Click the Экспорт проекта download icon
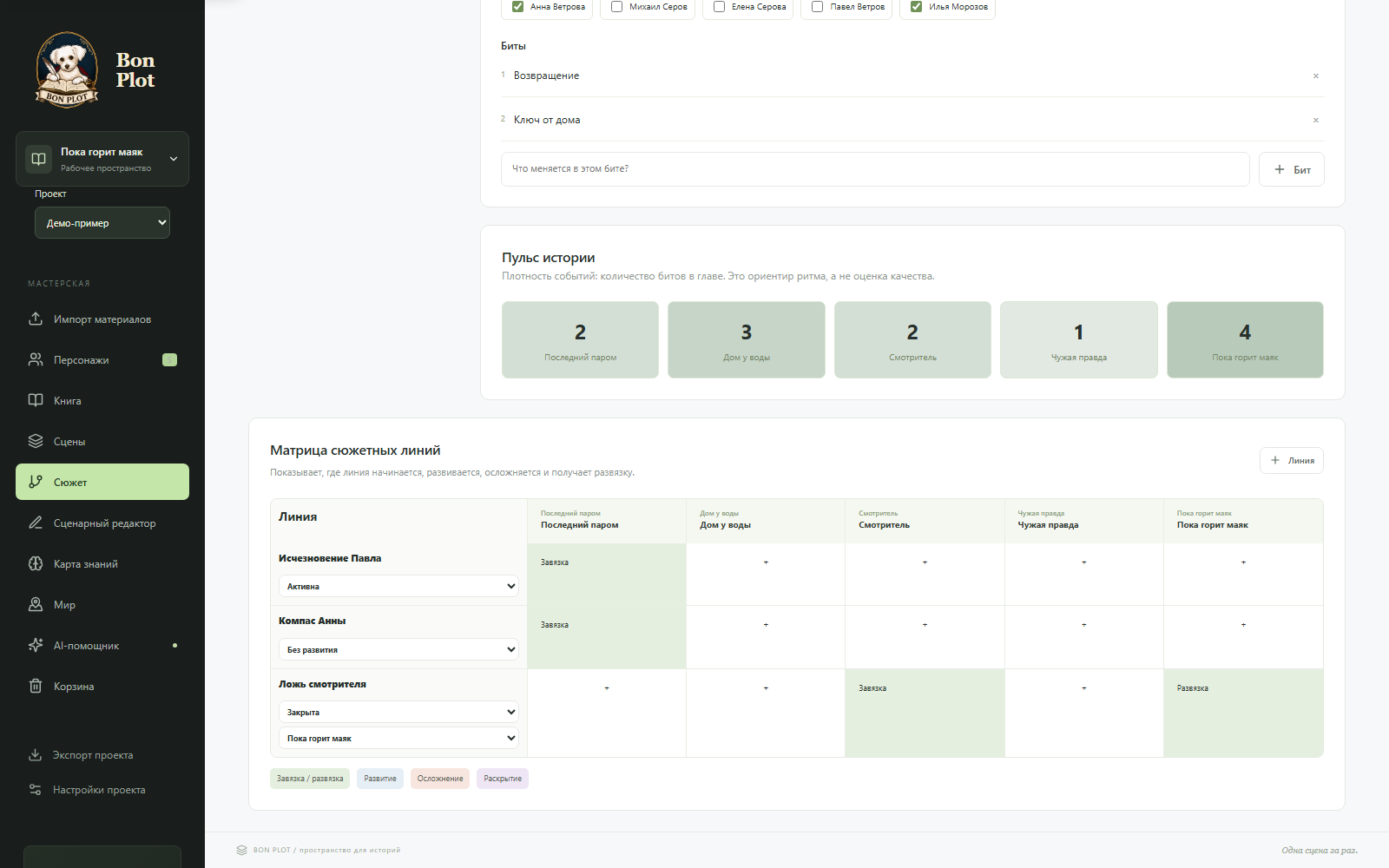Screen dimensions: 1389x868 36,754
